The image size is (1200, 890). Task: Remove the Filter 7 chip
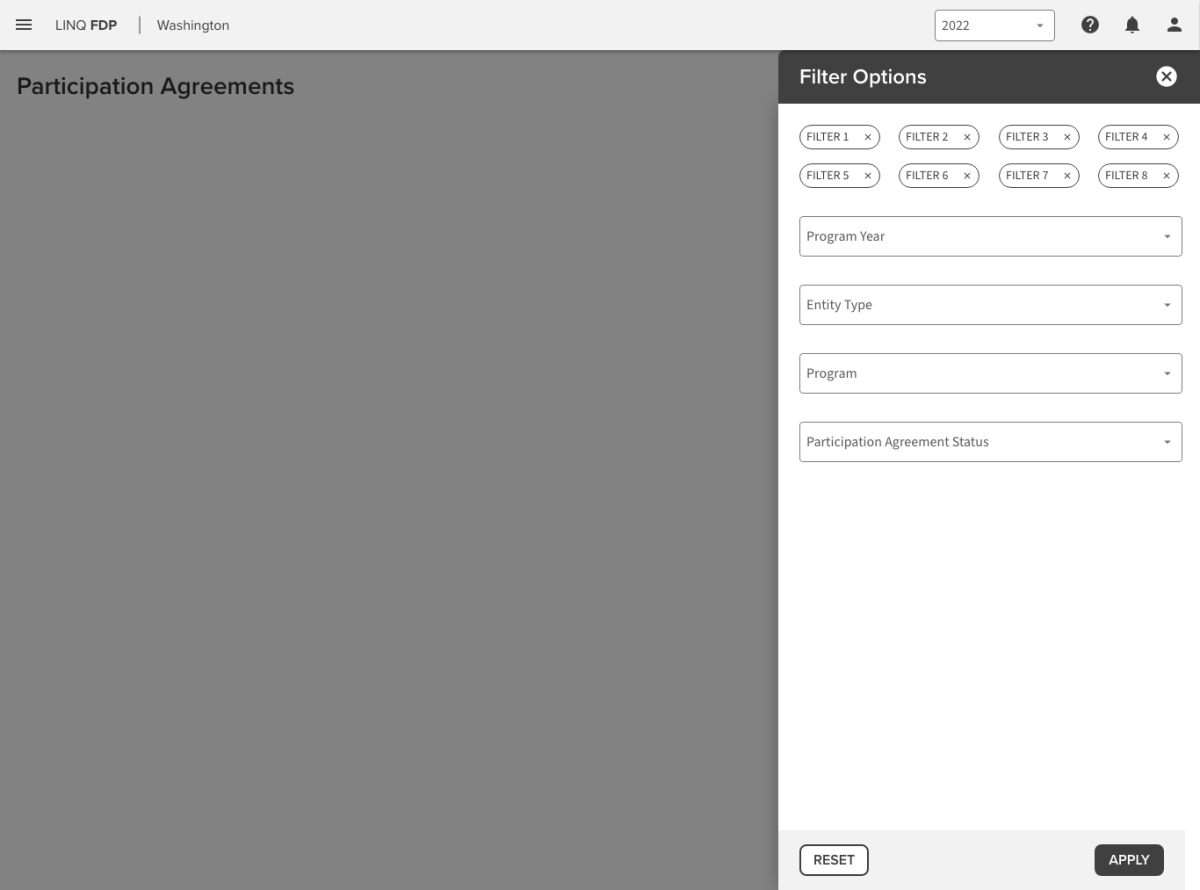click(x=1066, y=176)
